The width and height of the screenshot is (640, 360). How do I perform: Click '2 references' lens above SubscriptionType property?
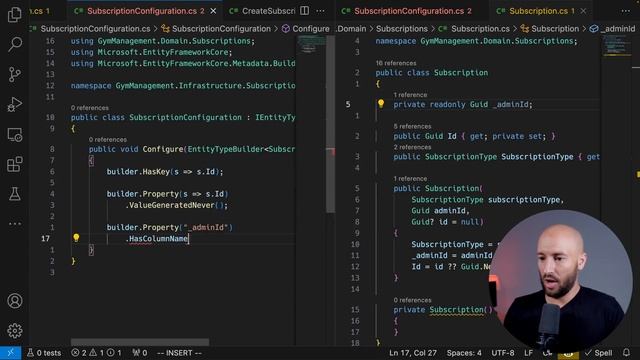tap(412, 147)
